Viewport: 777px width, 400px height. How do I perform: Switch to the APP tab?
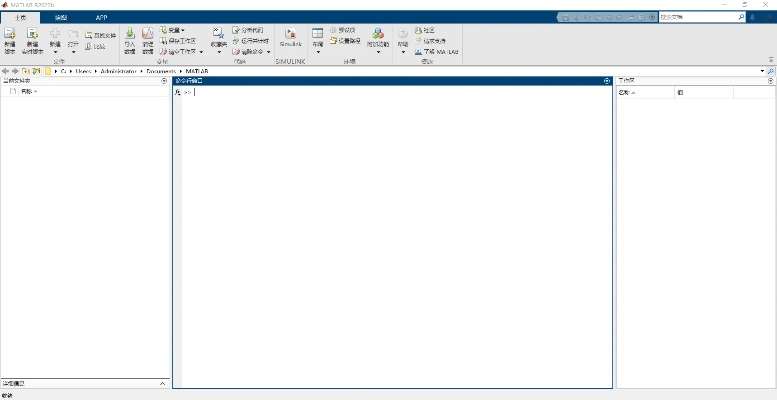click(101, 18)
